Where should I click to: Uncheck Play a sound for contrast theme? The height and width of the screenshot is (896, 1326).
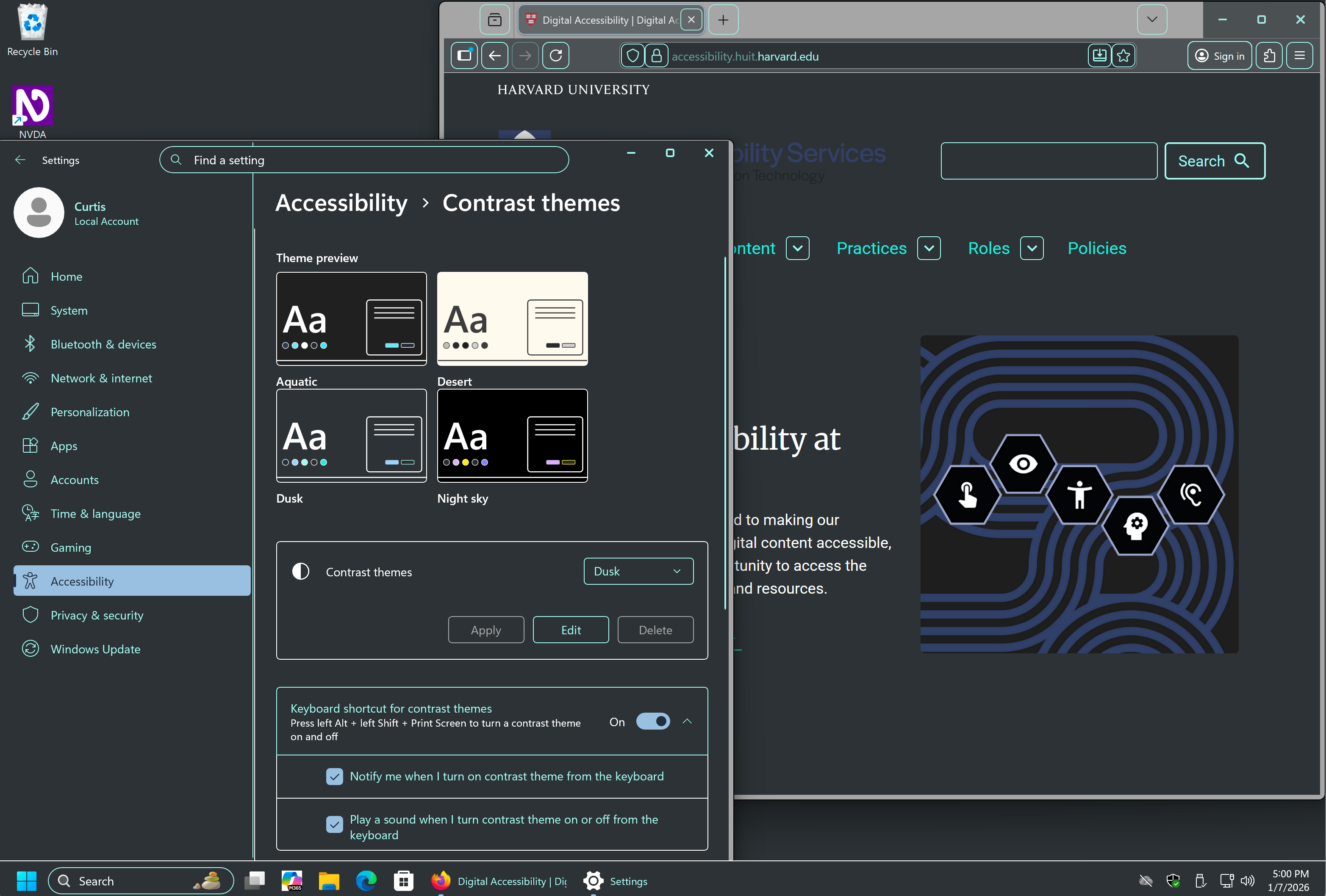pyautogui.click(x=334, y=824)
